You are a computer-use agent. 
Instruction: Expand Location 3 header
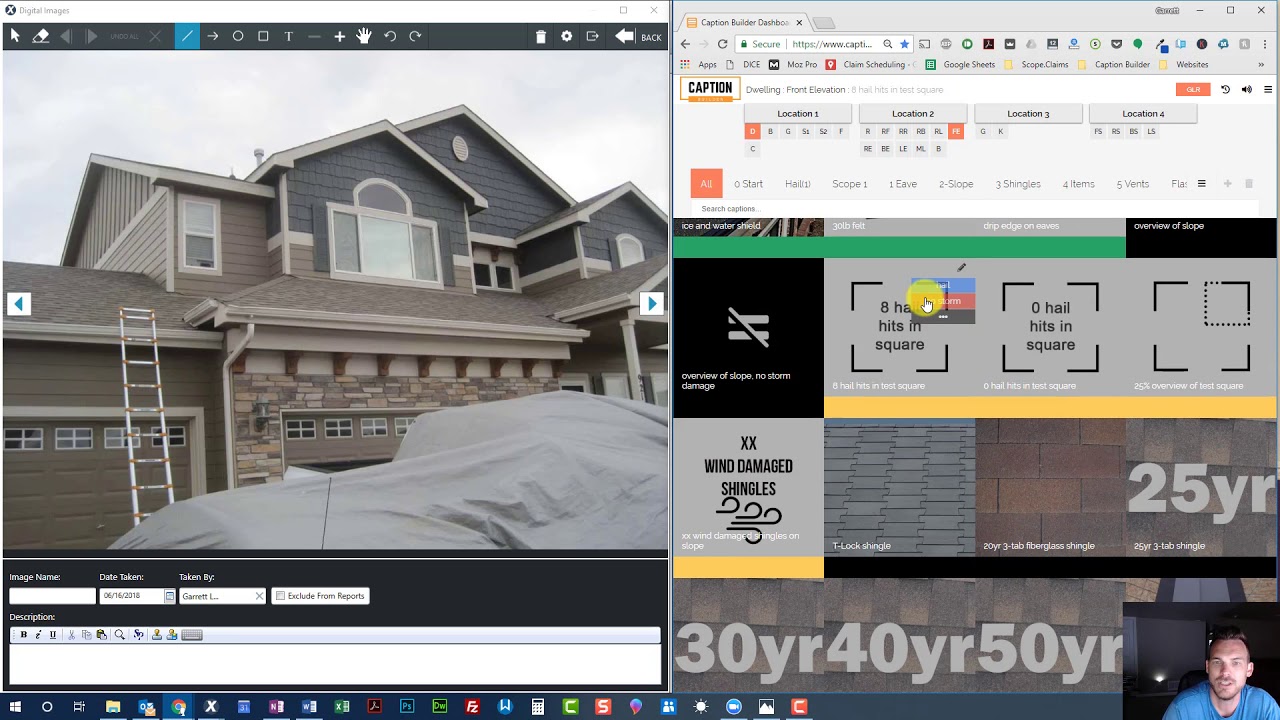tap(1028, 114)
